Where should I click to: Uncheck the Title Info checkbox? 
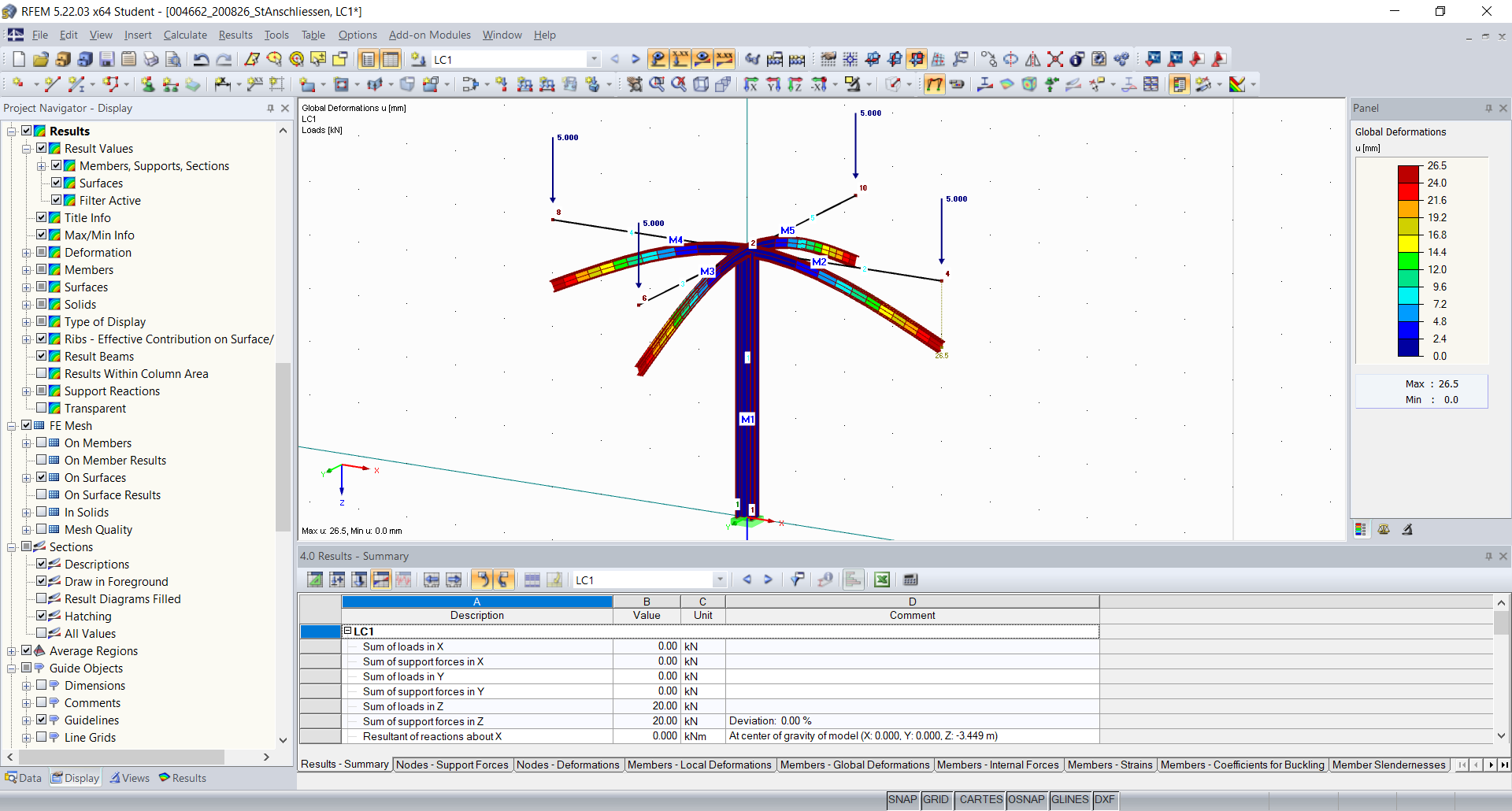pos(42,217)
